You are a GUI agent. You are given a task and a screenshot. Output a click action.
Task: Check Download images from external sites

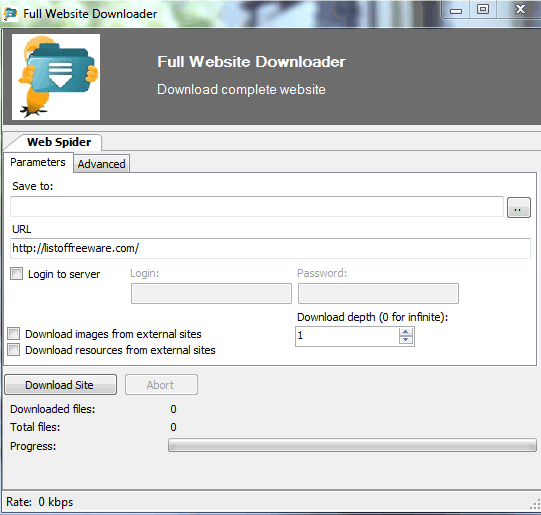point(14,334)
